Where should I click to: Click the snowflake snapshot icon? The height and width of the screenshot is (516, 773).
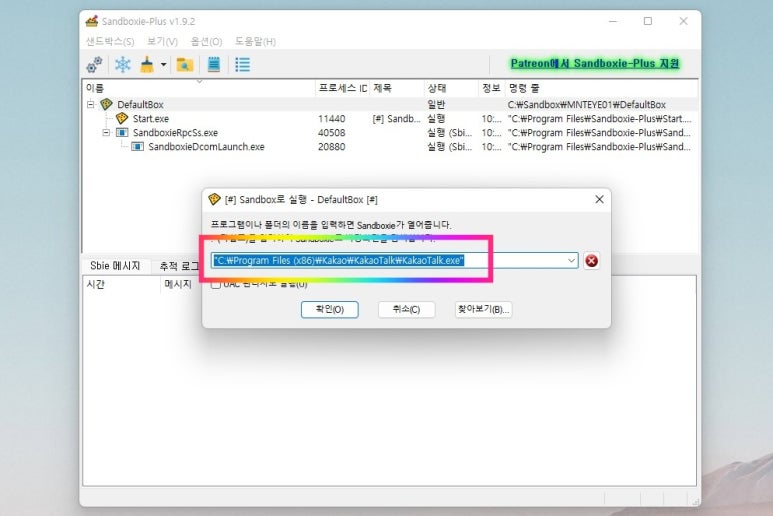(123, 65)
